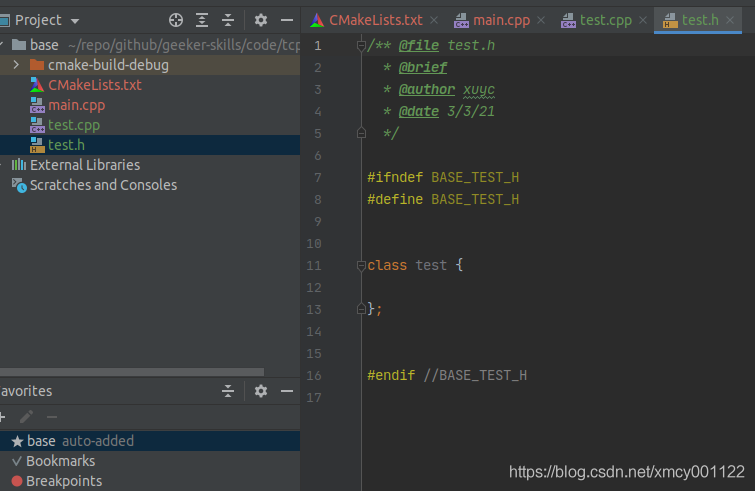Click line number 10 in the gutter
Screen dimensions: 755x491
point(313,244)
